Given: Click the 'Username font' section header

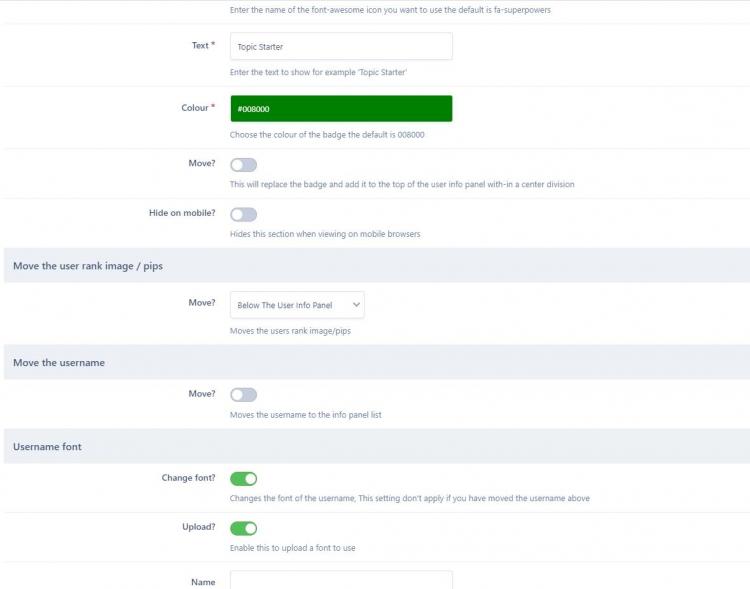Looking at the screenshot, I should (x=47, y=447).
